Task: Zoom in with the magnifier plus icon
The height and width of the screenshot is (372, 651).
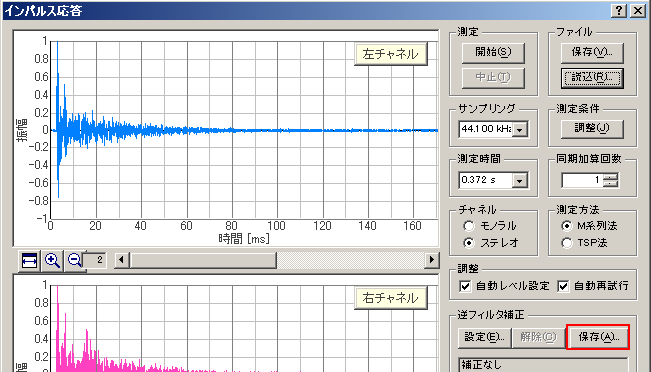Action: click(52, 261)
